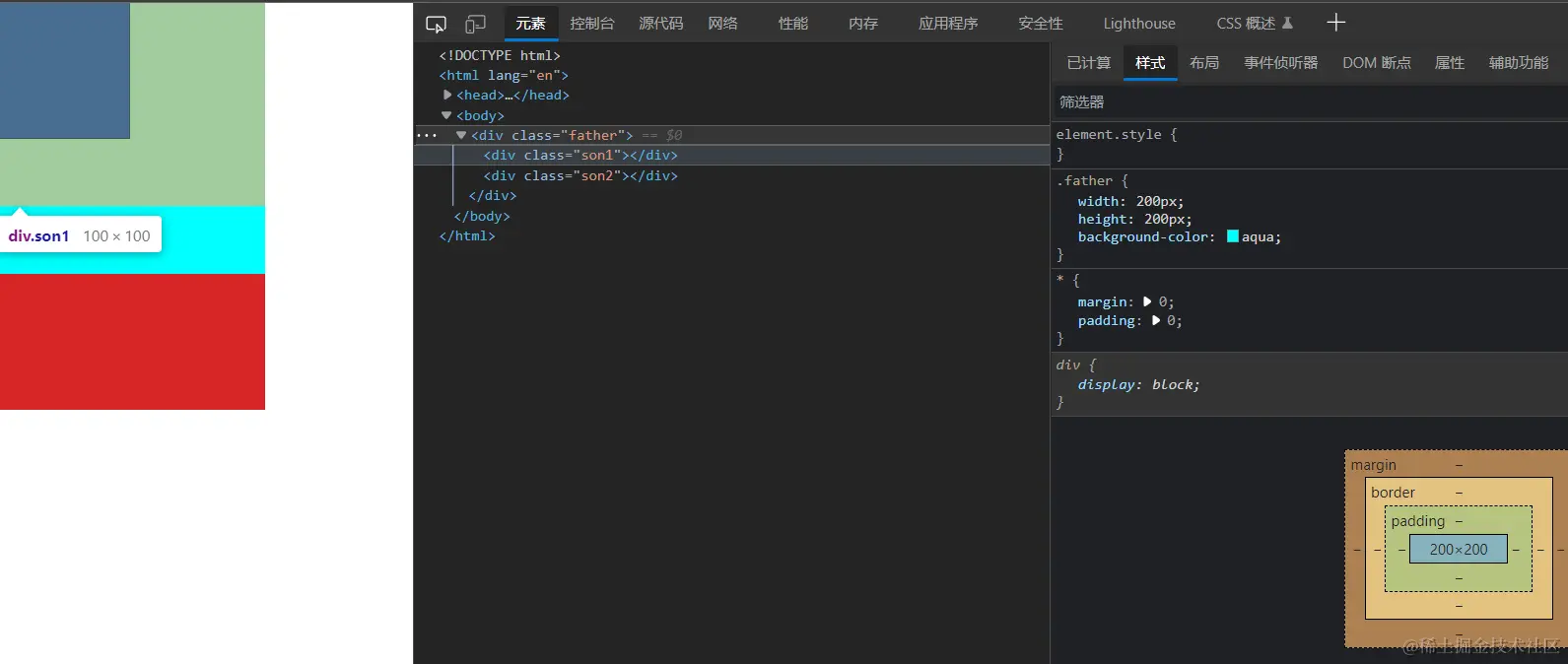Open the 网络 tab

(x=722, y=24)
